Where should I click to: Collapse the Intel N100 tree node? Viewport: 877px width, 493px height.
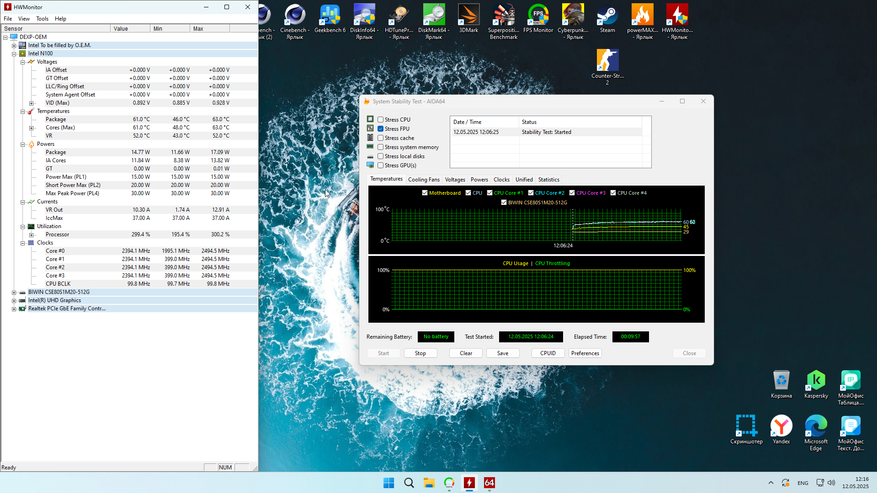14,53
